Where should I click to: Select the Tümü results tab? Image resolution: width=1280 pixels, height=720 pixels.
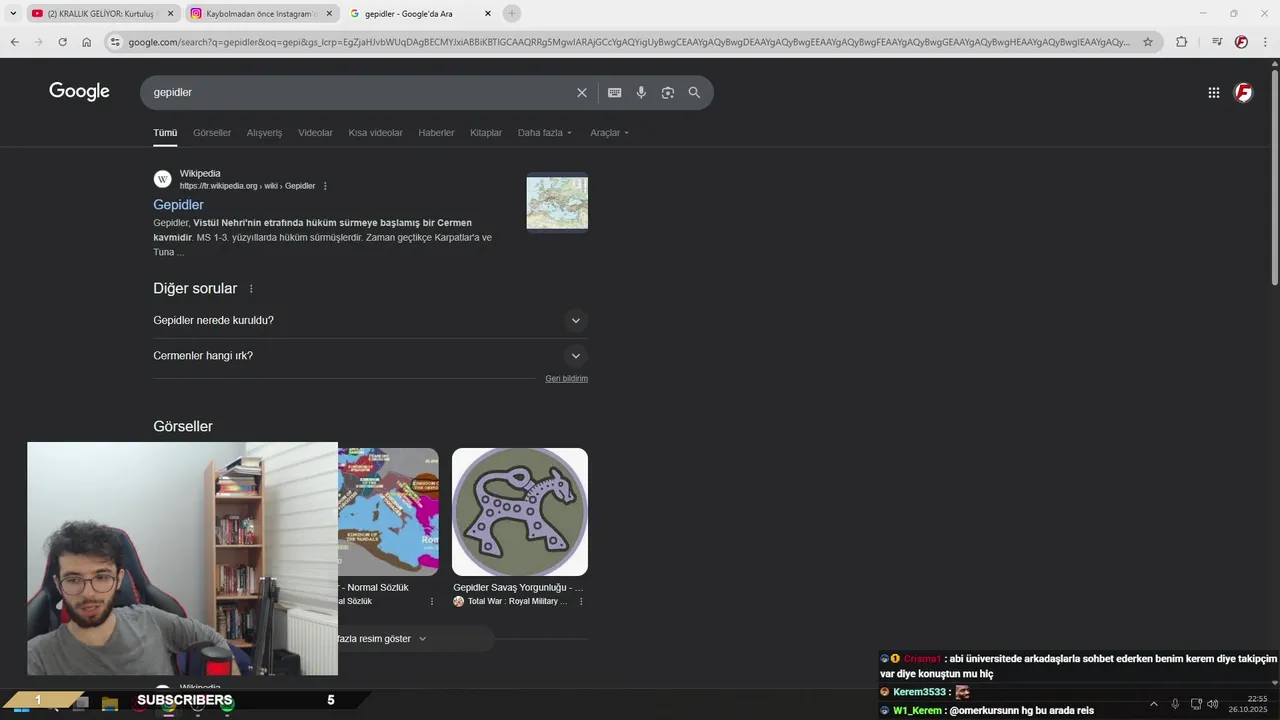coord(165,132)
